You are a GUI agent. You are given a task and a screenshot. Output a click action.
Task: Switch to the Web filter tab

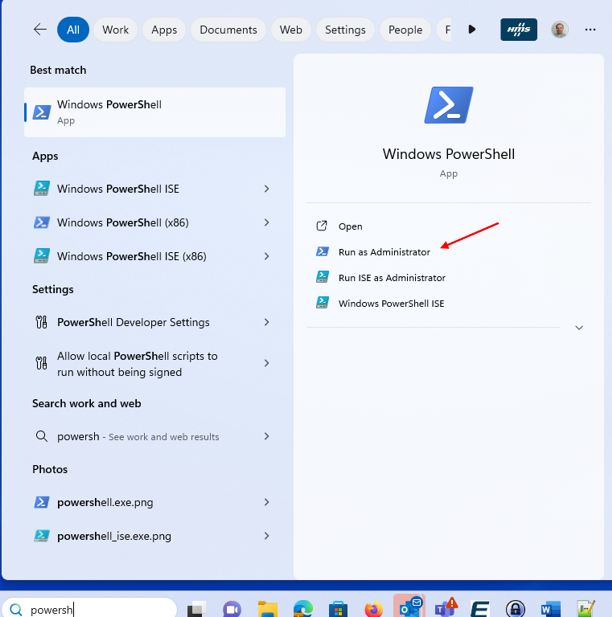291,30
